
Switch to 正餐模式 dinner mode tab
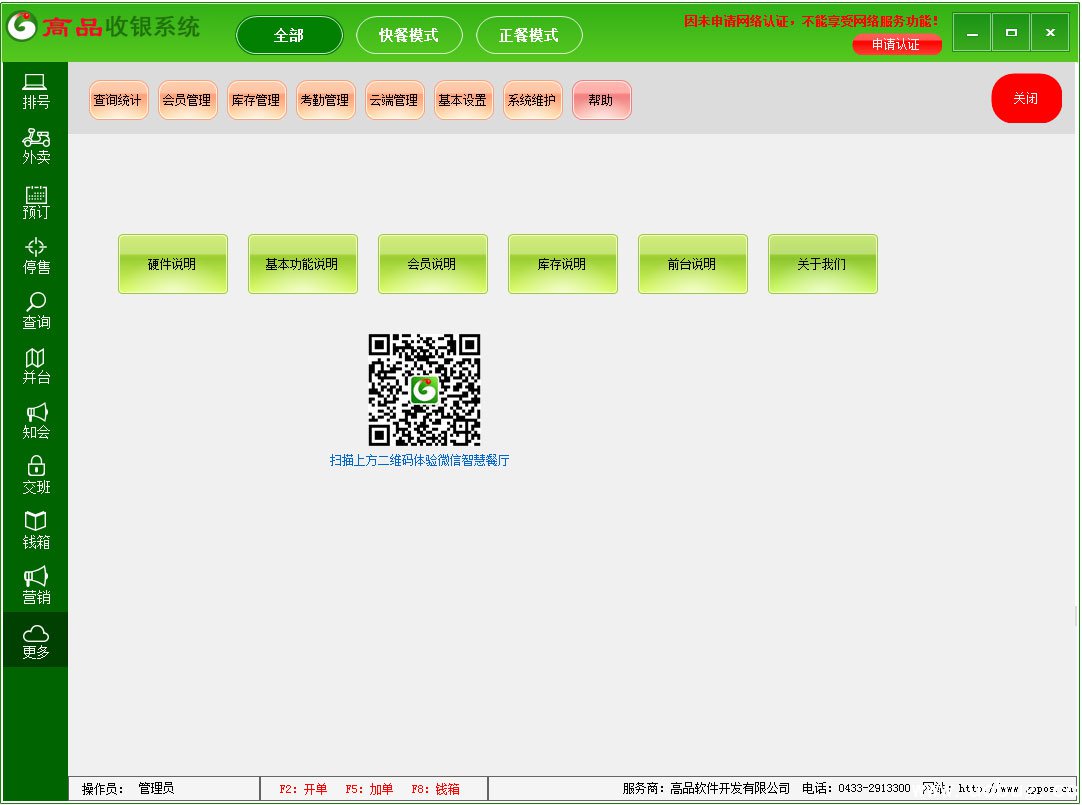point(529,36)
